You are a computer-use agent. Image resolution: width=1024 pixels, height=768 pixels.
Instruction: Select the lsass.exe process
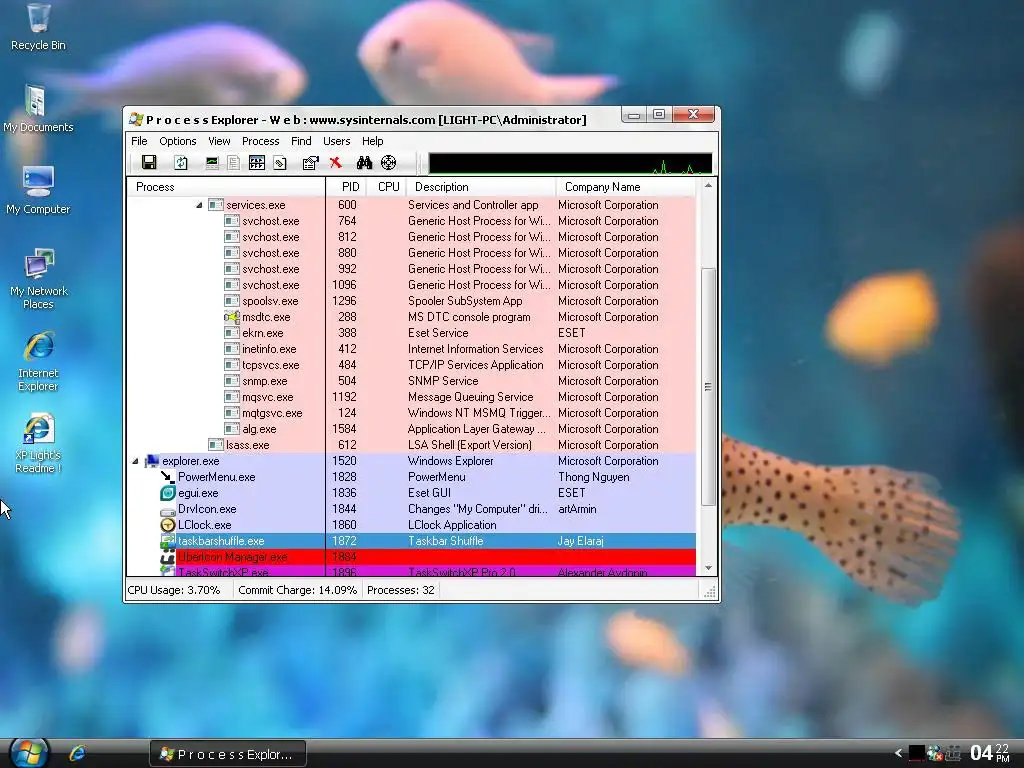click(411, 445)
